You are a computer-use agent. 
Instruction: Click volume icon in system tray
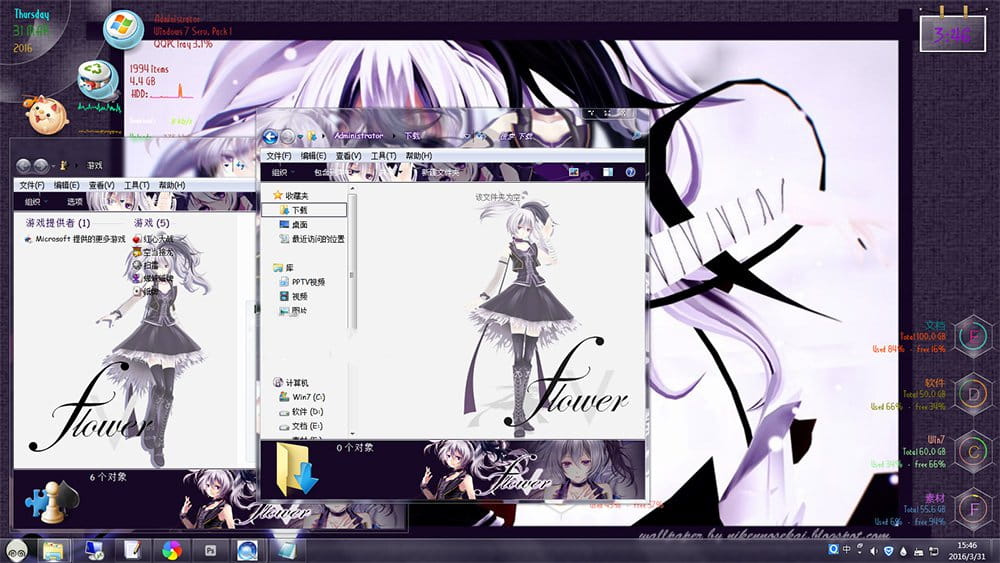coord(874,551)
